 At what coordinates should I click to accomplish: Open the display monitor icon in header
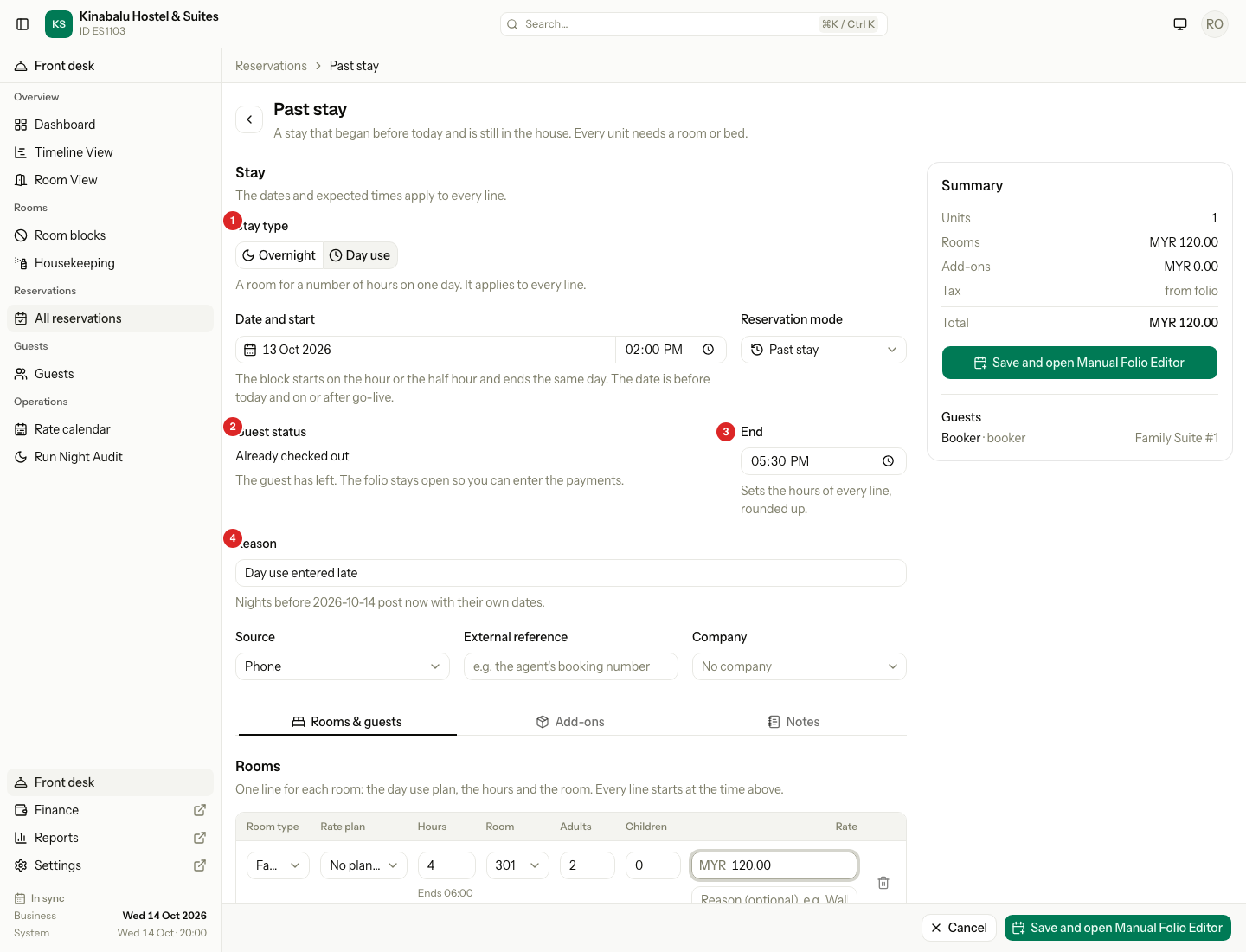pyautogui.click(x=1180, y=24)
